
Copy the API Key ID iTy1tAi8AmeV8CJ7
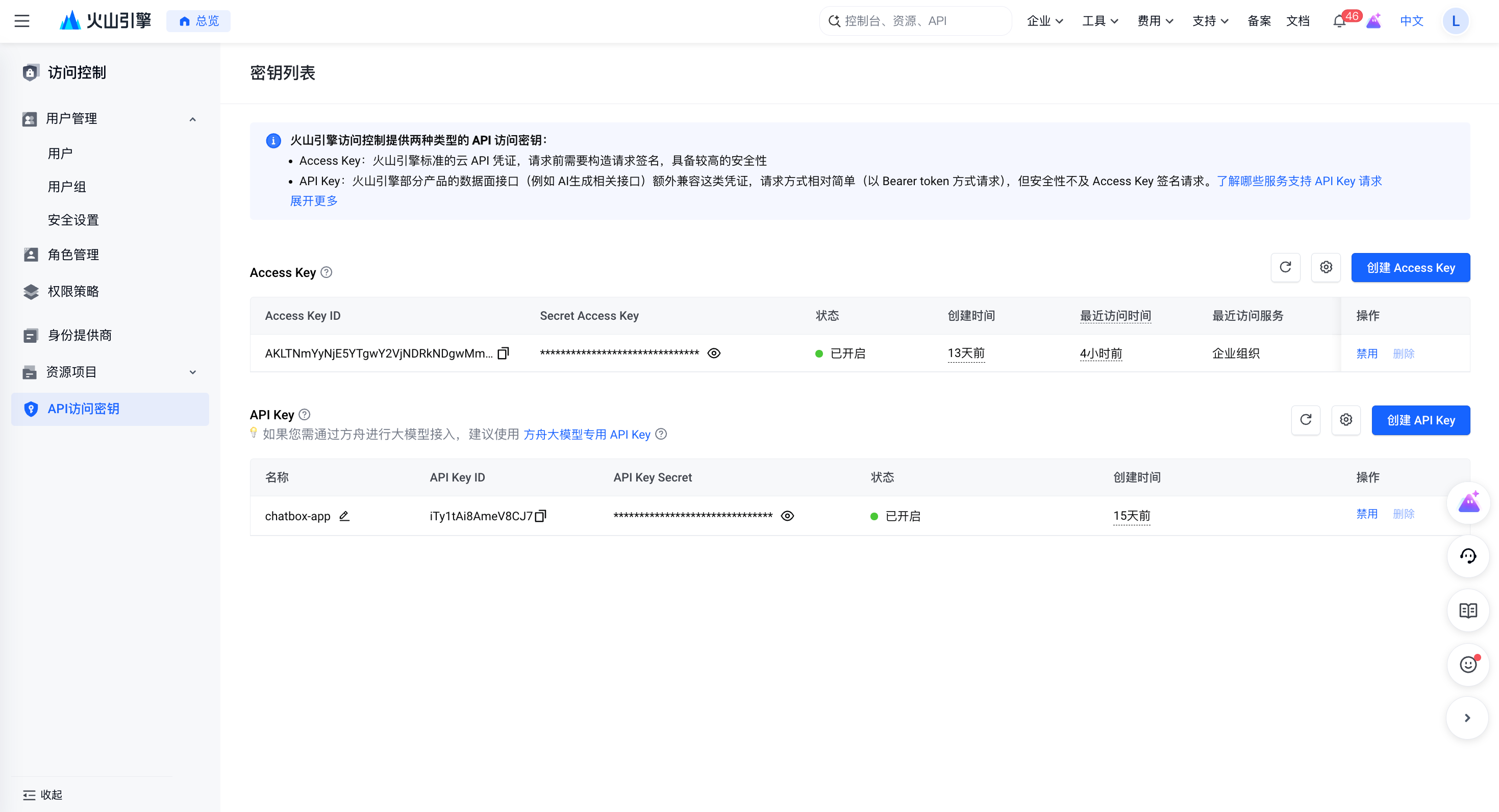[541, 516]
